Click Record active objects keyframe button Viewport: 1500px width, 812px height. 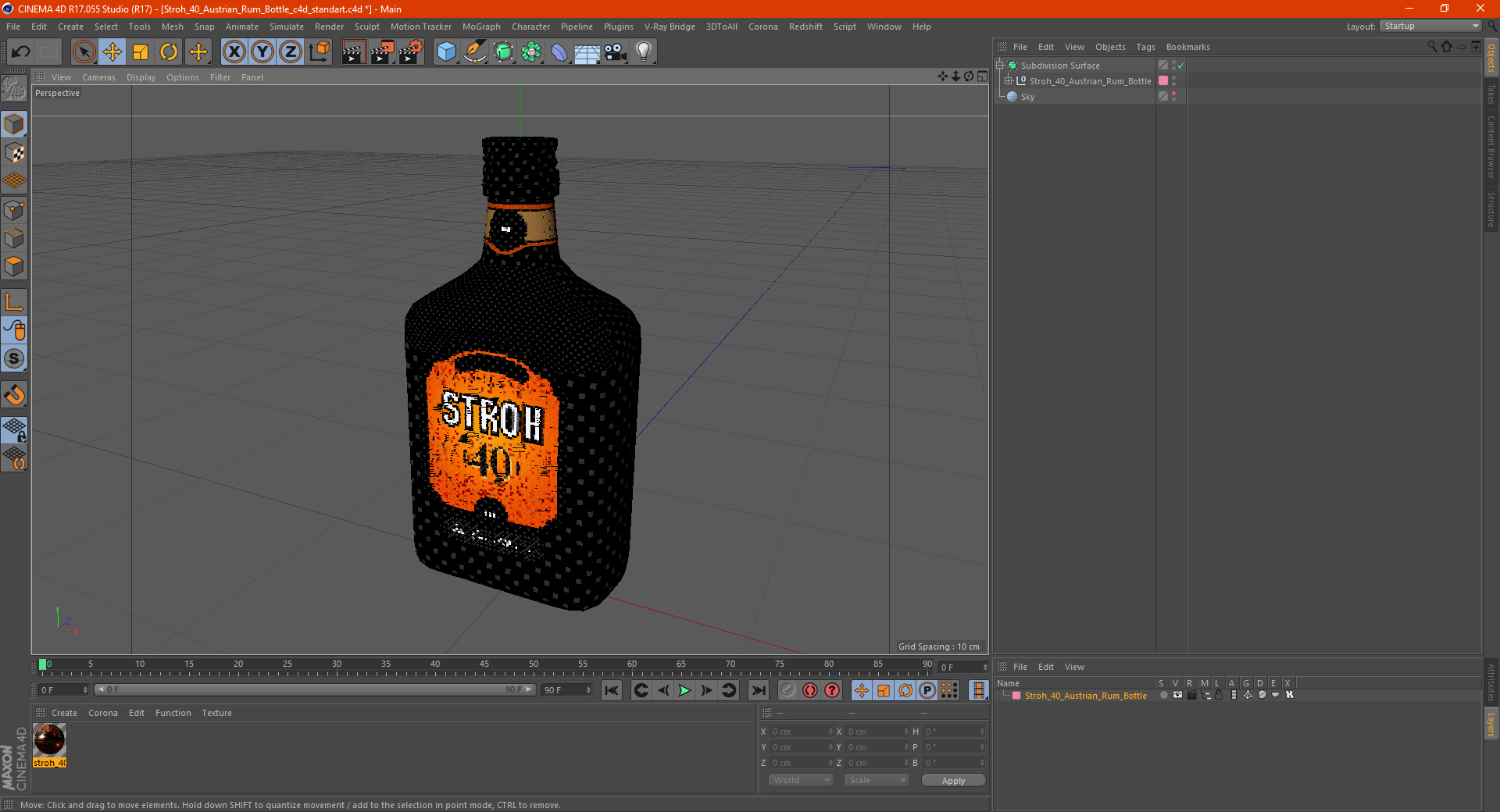[x=788, y=690]
